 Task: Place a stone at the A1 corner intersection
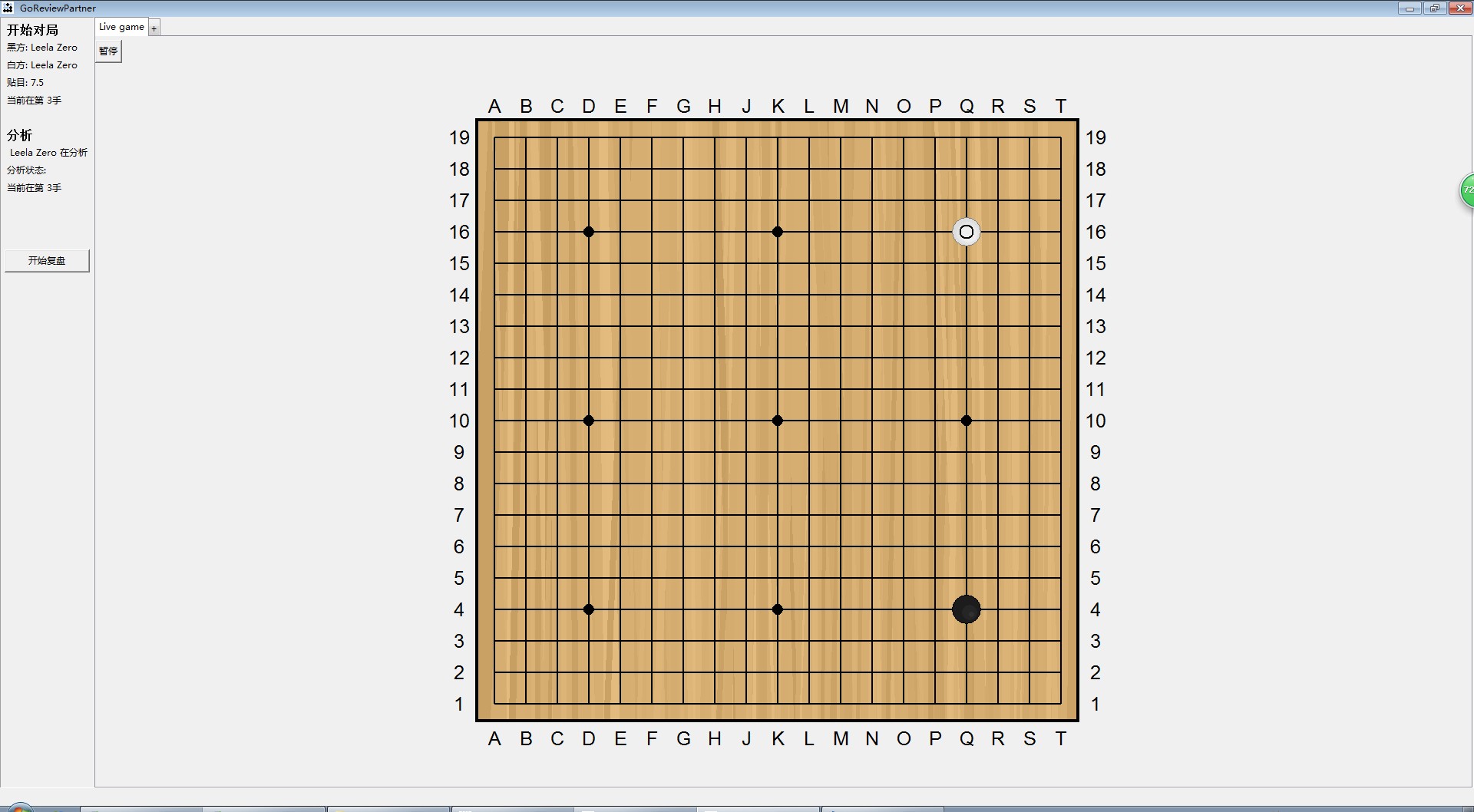pos(494,704)
